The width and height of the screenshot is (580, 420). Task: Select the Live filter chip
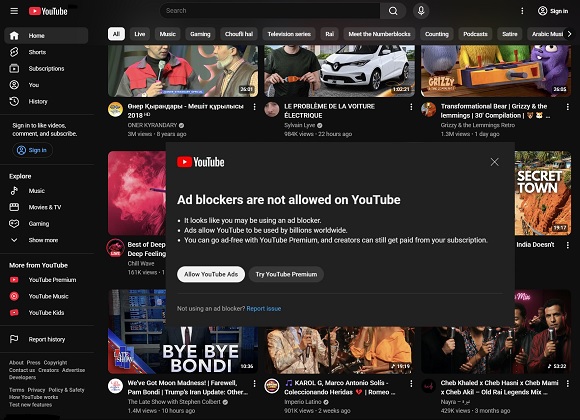[140, 34]
